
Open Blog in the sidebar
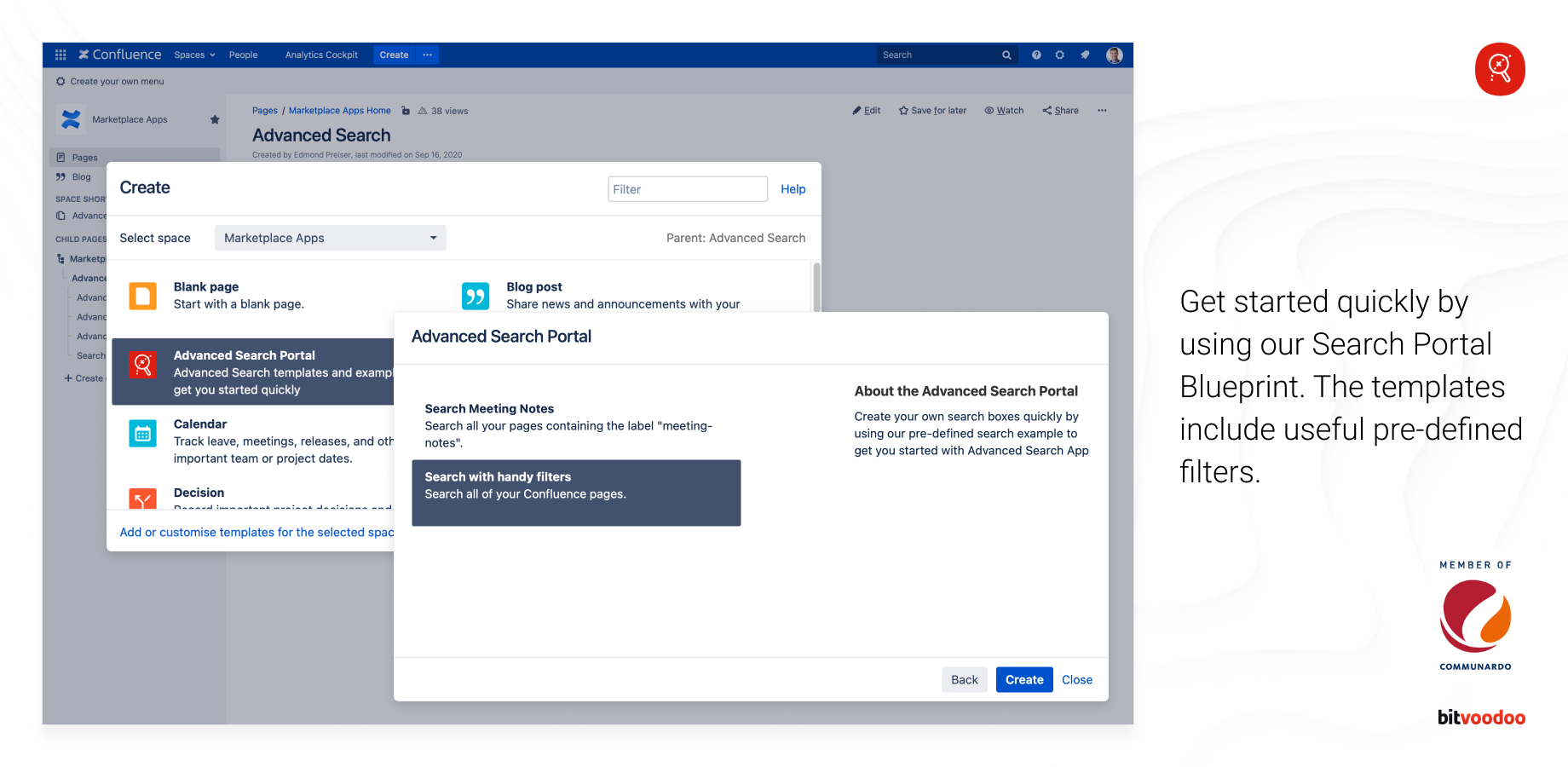point(73,177)
